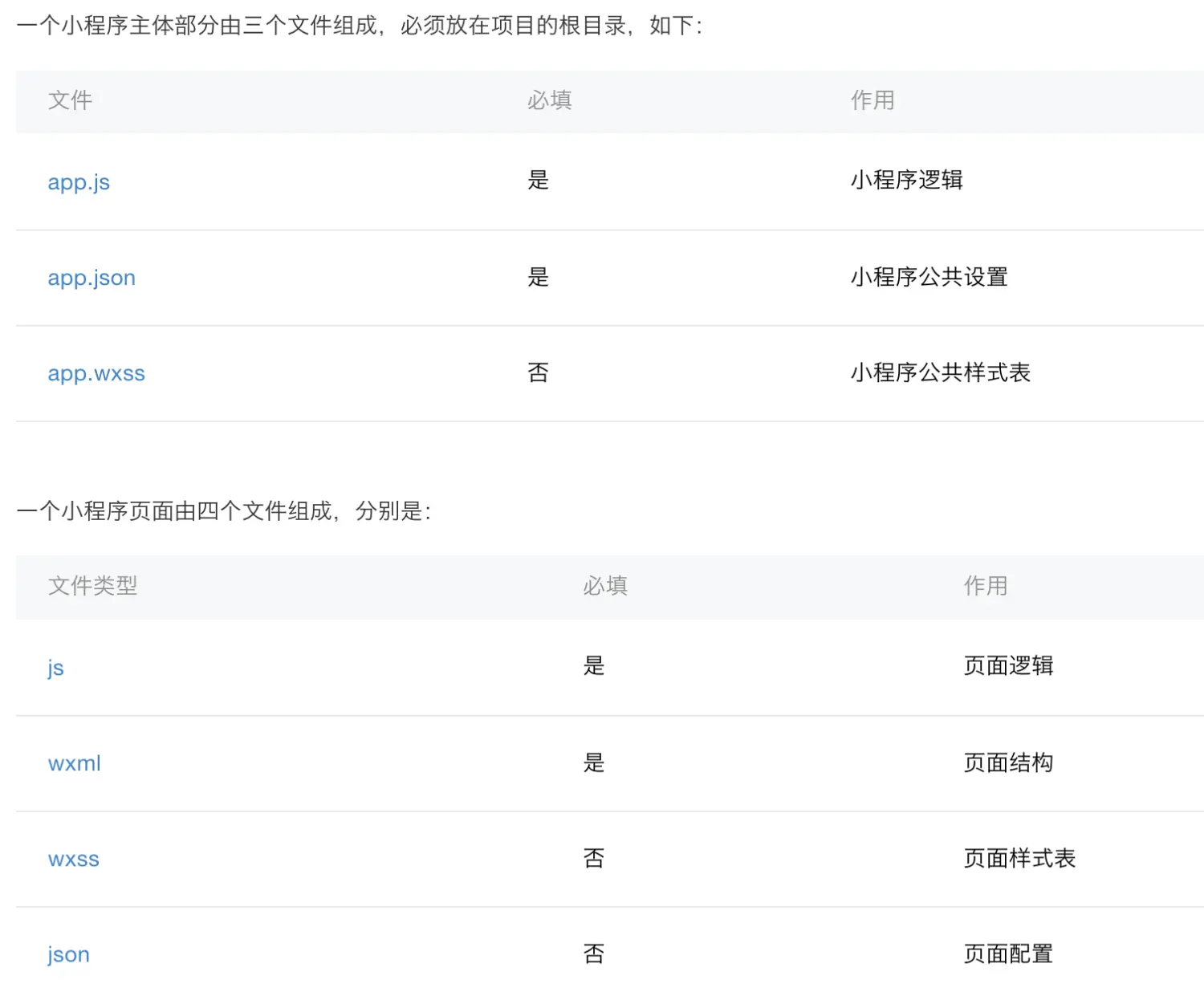
Task: Open the app.js link
Action: pos(79,182)
